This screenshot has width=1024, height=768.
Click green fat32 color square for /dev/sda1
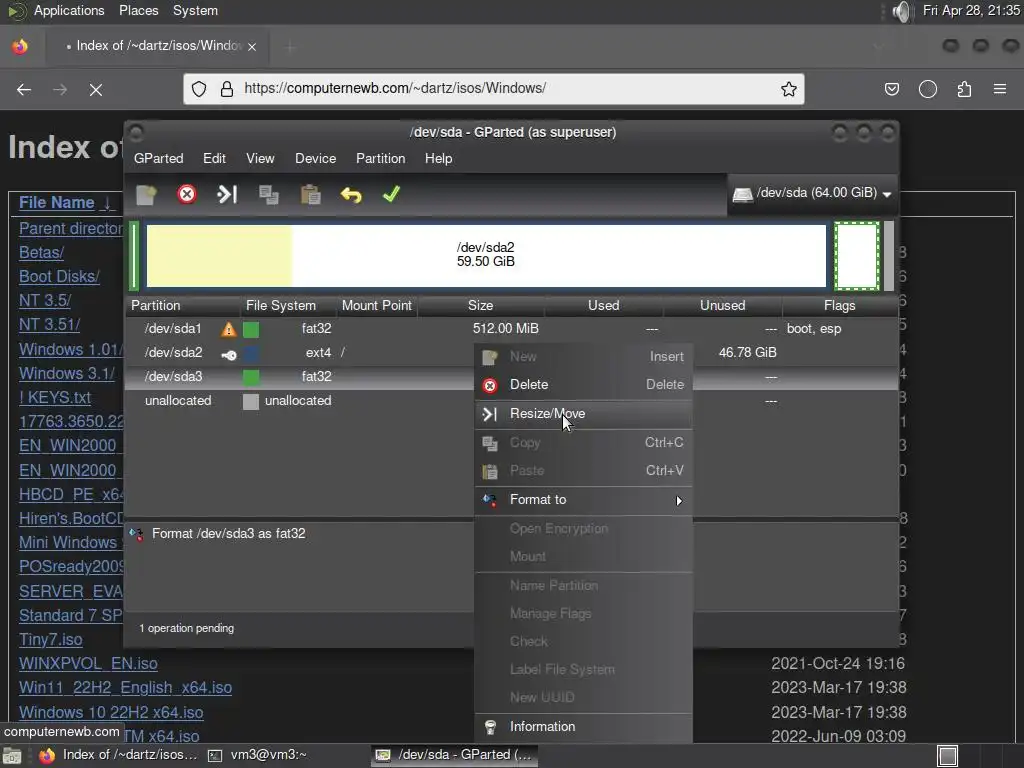[251, 329]
